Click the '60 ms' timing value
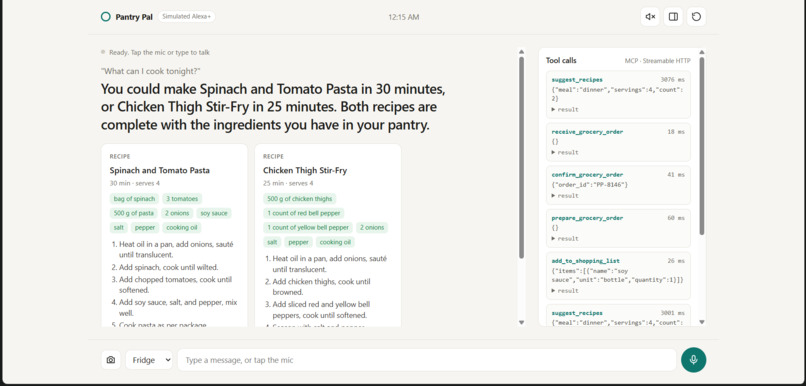This screenshot has height=386, width=806. pyautogui.click(x=676, y=218)
